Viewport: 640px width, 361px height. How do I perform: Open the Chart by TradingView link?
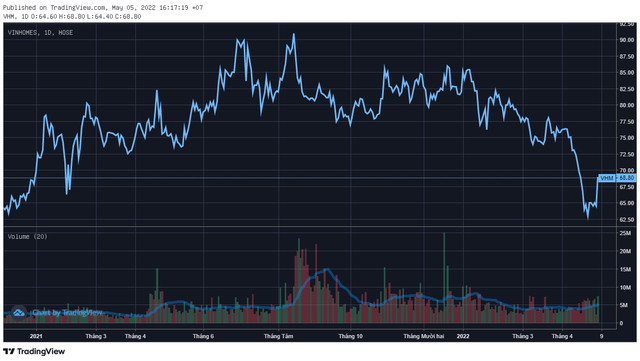tap(67, 313)
